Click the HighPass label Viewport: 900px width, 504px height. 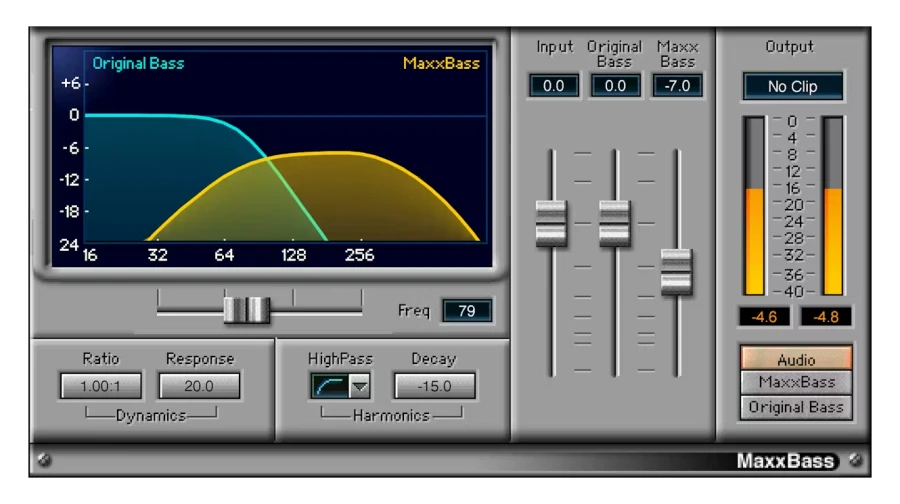click(x=340, y=359)
